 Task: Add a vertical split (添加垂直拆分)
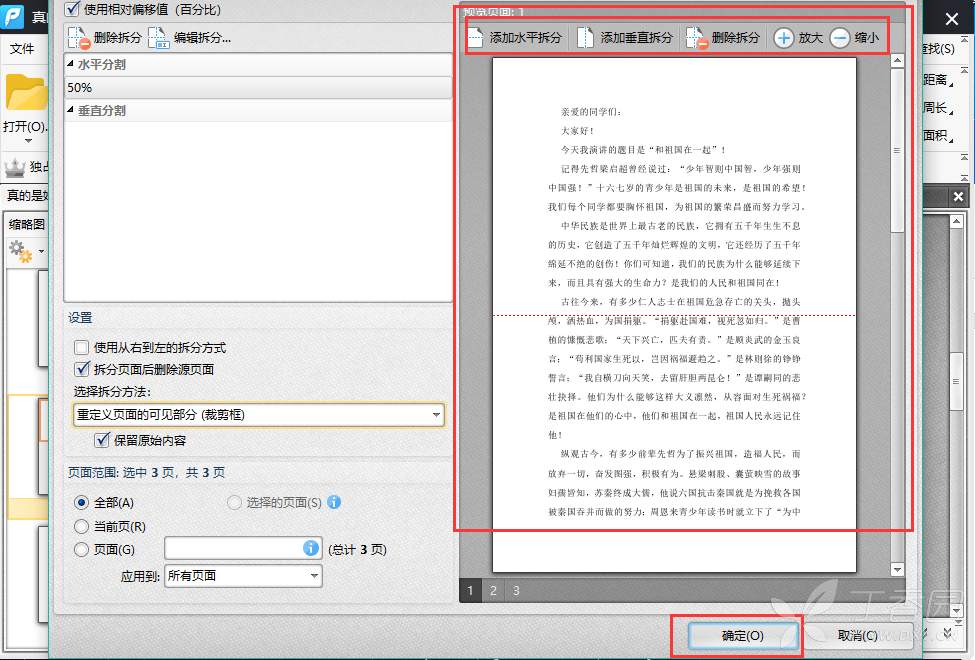point(625,37)
